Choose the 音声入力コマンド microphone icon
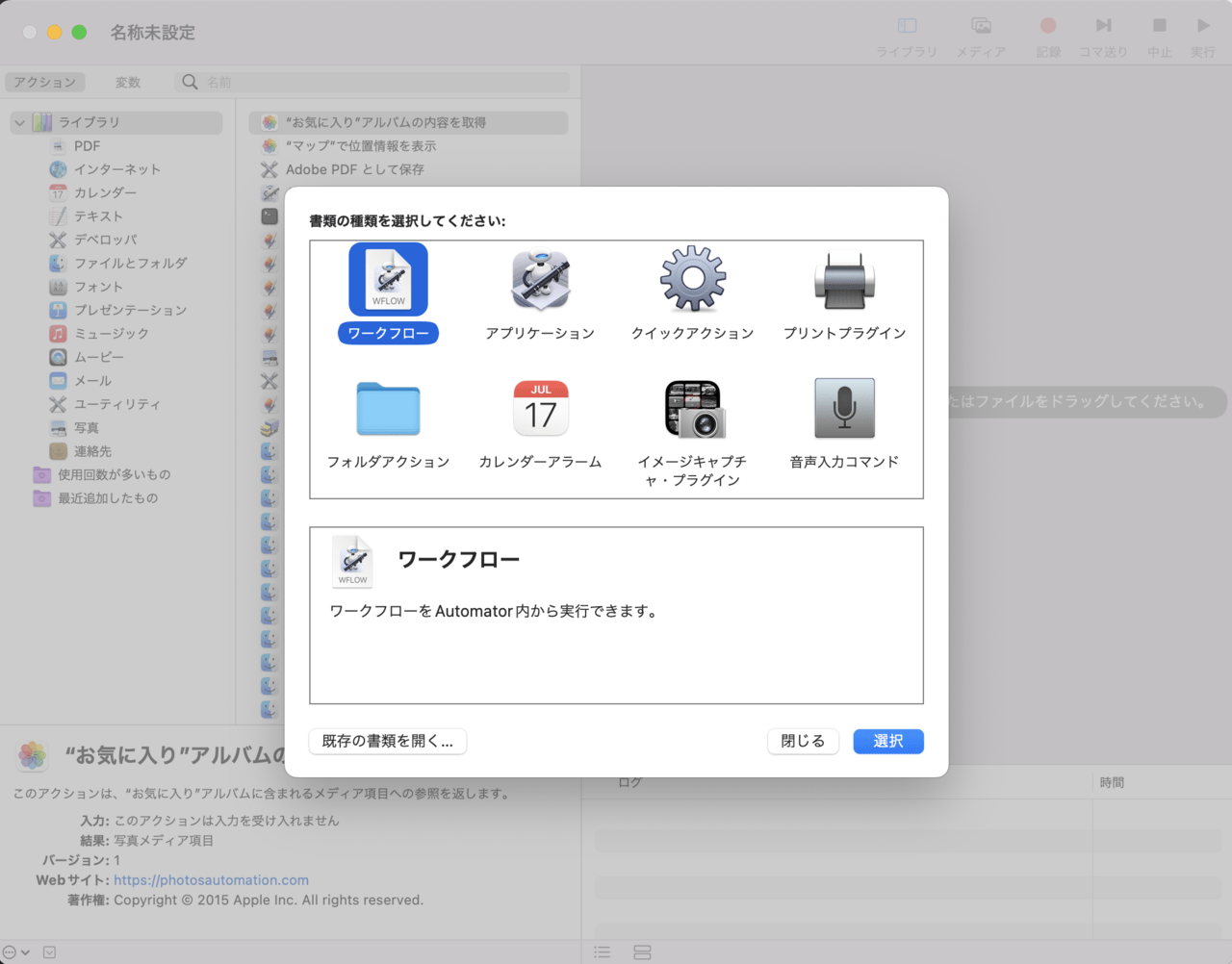Screen dimensions: 1232x964 coord(844,409)
